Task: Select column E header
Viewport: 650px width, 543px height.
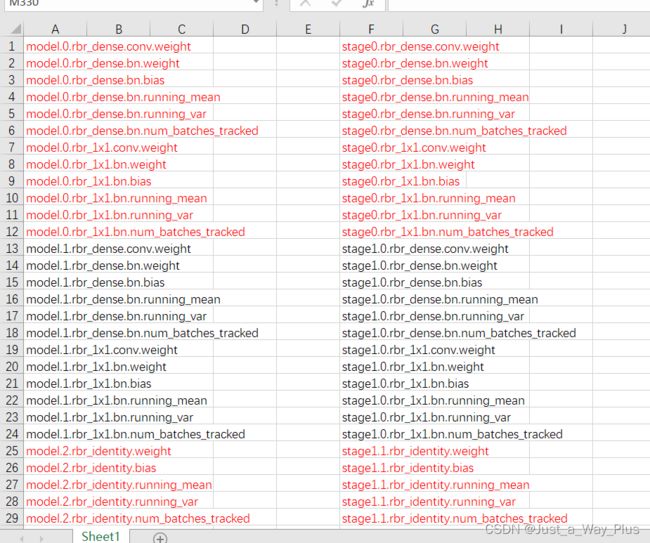Action: (x=308, y=29)
